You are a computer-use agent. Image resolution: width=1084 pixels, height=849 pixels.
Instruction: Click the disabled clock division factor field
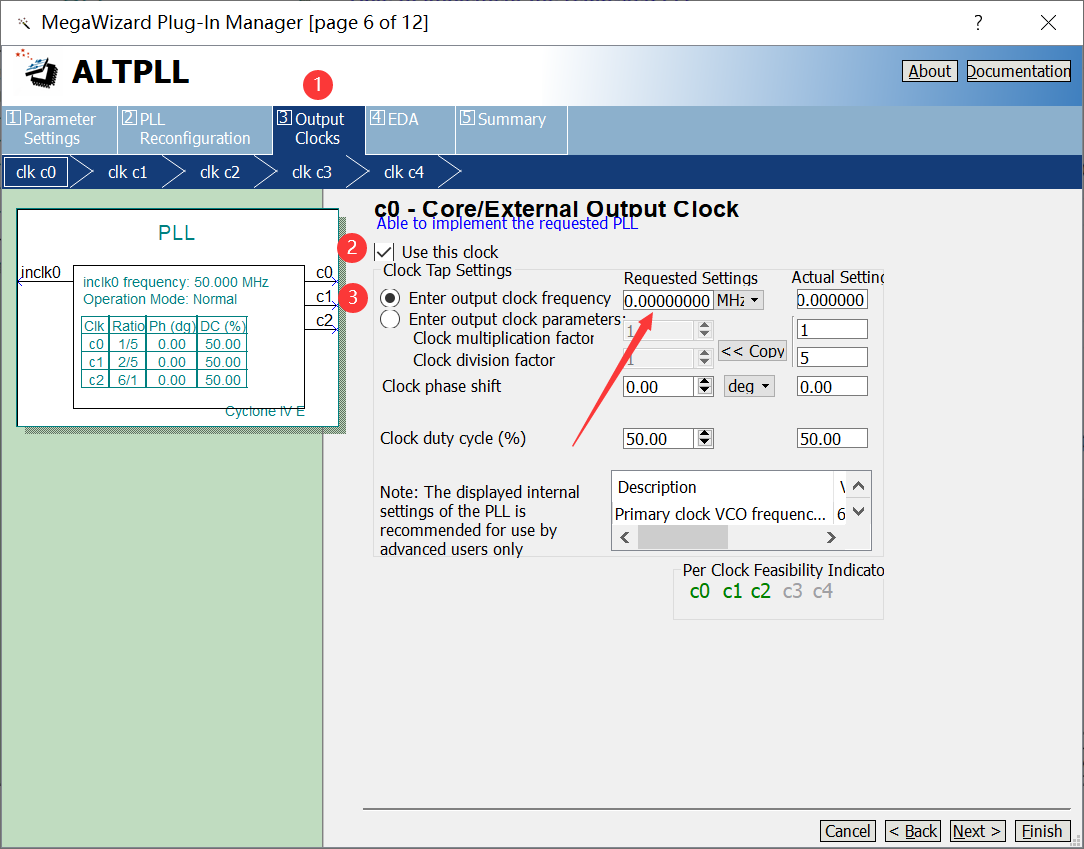(x=658, y=358)
